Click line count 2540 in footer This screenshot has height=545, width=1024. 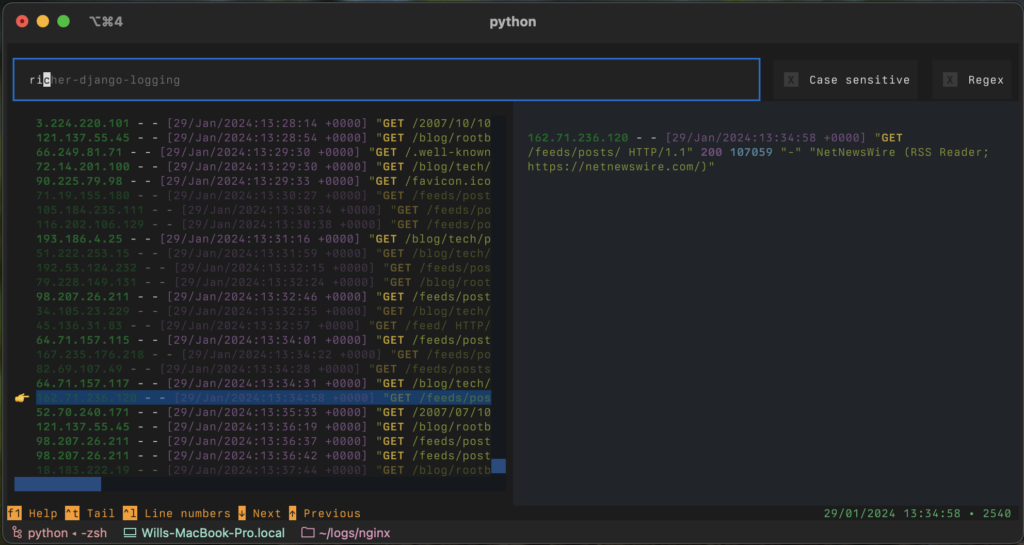pos(997,513)
